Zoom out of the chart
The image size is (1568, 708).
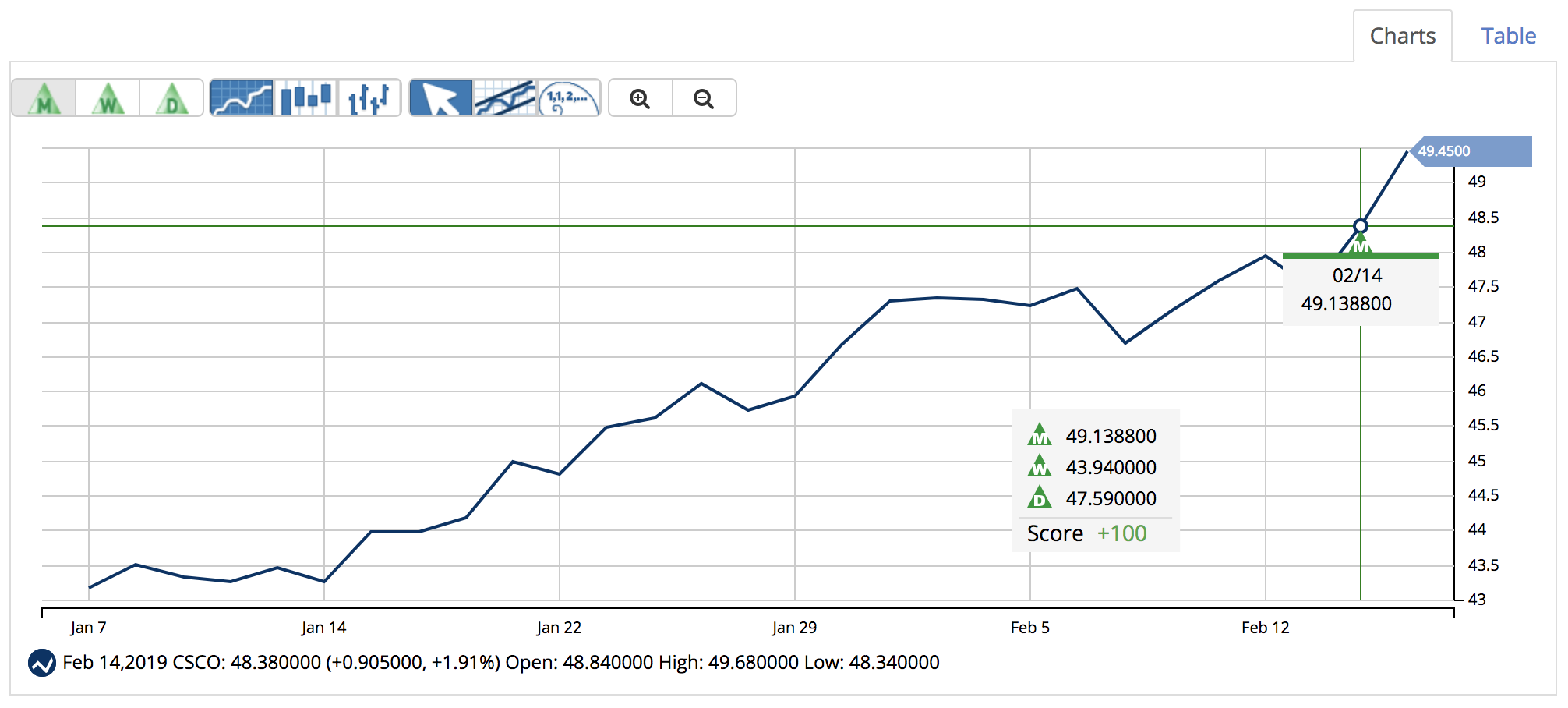[x=704, y=98]
